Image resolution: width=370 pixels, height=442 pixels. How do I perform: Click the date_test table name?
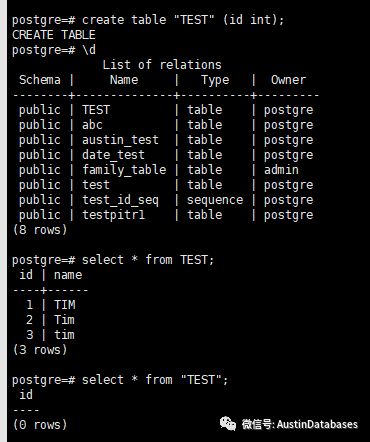point(113,155)
